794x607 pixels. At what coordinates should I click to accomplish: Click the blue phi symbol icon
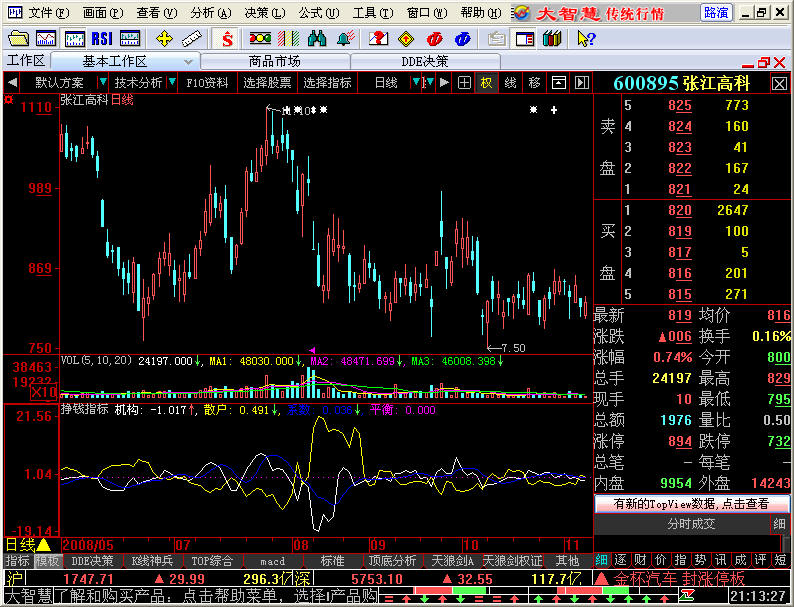click(x=462, y=38)
